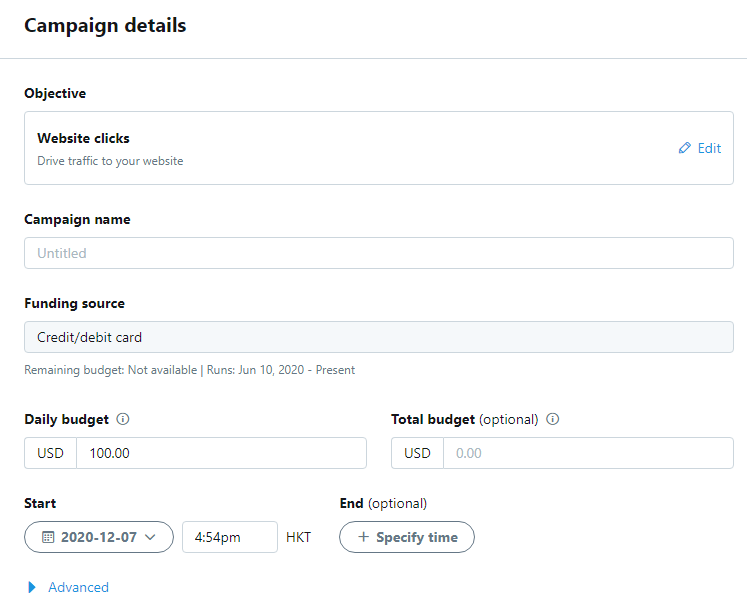
Task: Select the Credit/debit card funding source
Action: pos(378,337)
